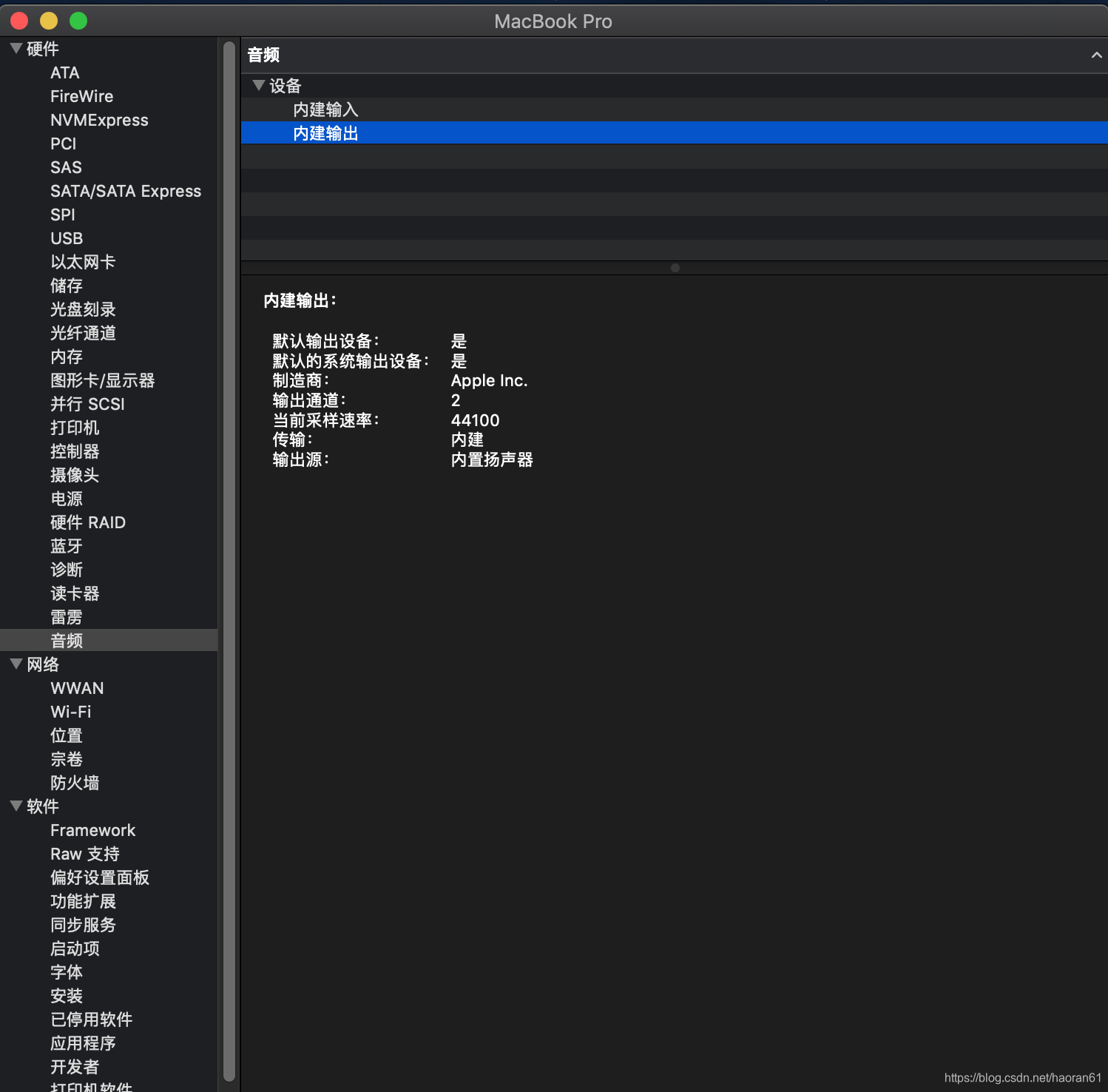The height and width of the screenshot is (1092, 1108).
Task: Collapse the 软件 section triangle
Action: pos(16,806)
